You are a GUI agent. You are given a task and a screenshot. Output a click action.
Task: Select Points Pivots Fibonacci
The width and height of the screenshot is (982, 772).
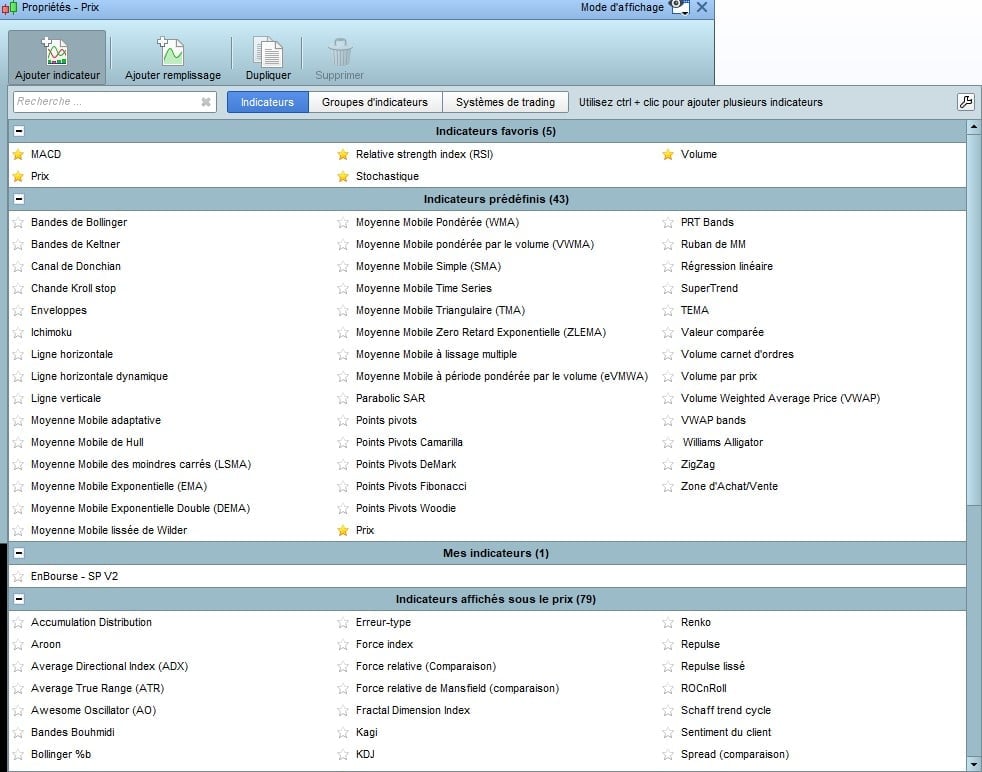pos(411,486)
